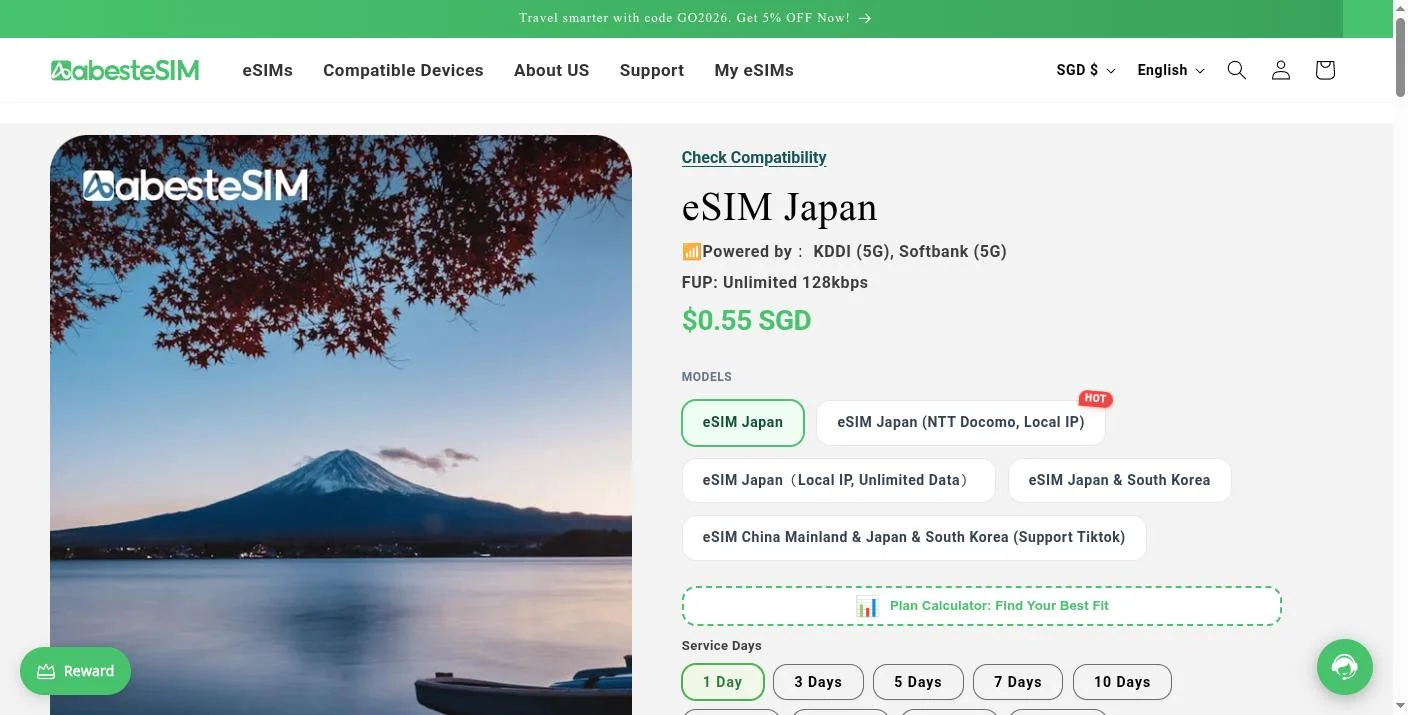
Task: Go to My eSIMs
Action: point(754,70)
